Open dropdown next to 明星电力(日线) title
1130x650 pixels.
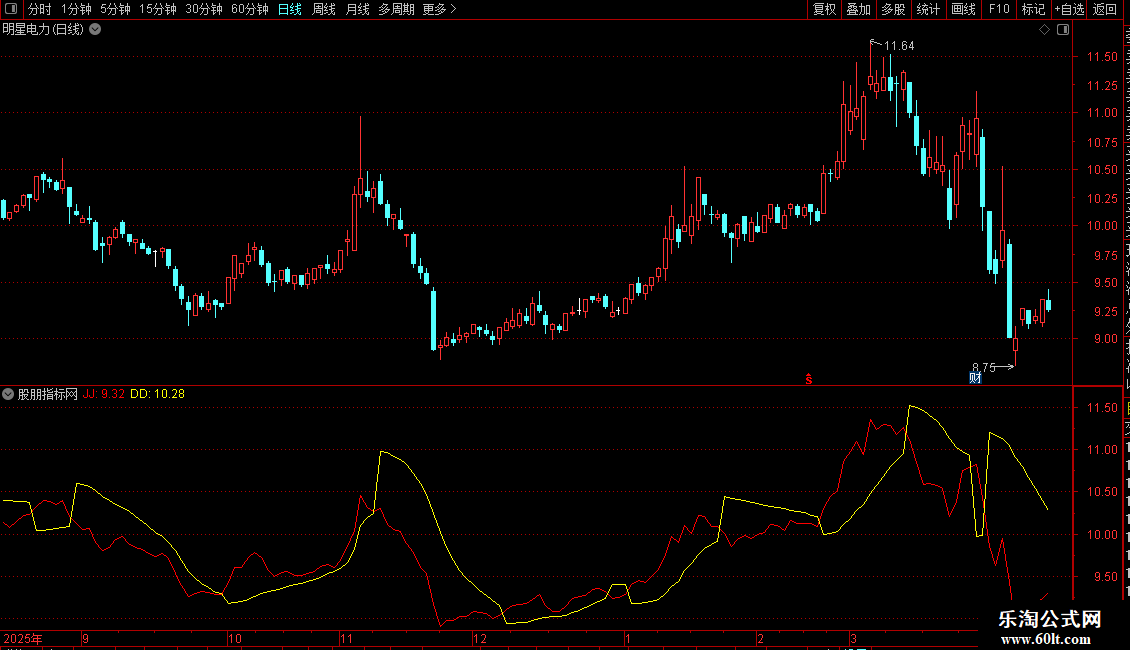95,30
